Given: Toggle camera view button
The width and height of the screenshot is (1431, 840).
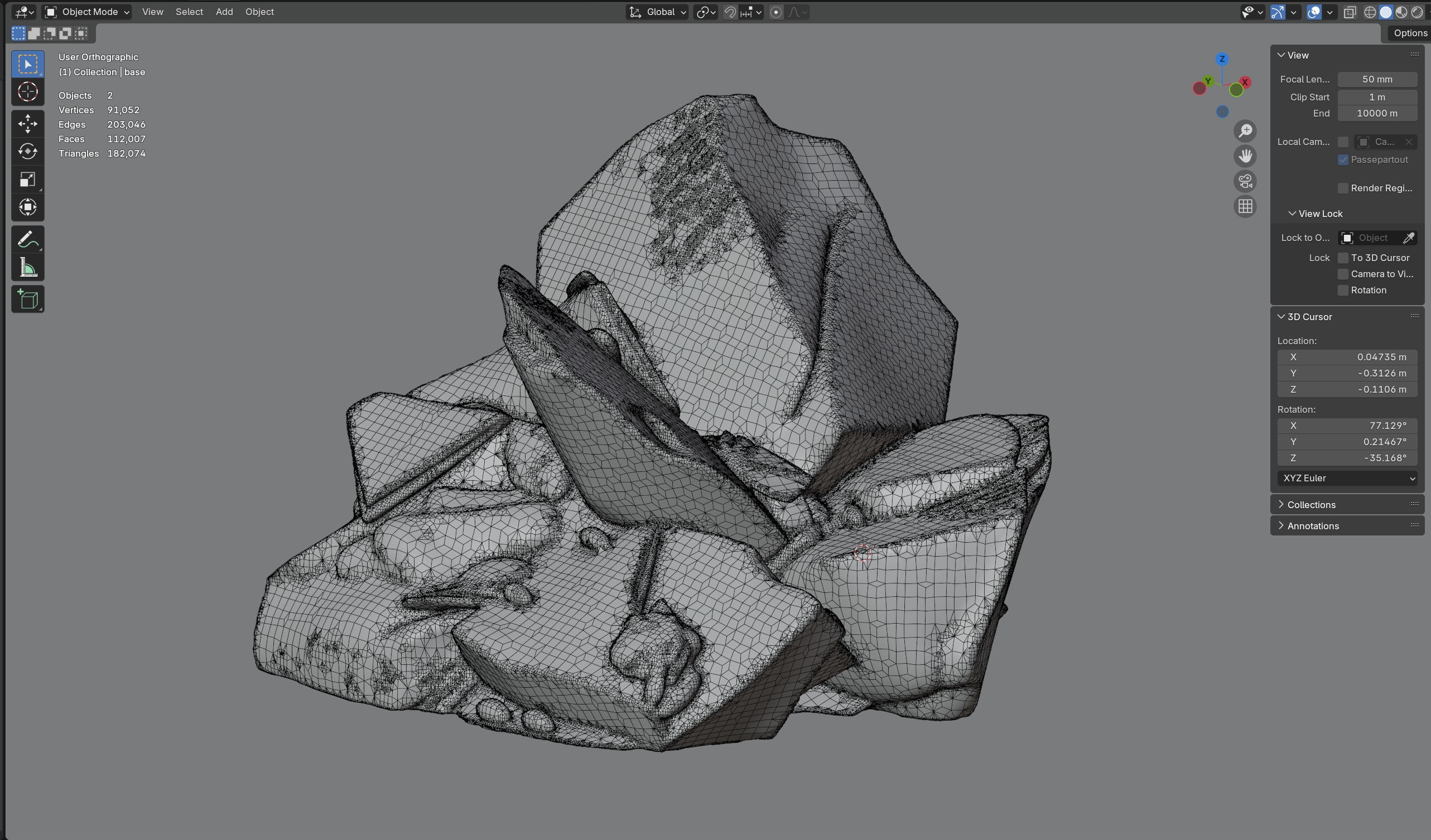Looking at the screenshot, I should click(1245, 181).
